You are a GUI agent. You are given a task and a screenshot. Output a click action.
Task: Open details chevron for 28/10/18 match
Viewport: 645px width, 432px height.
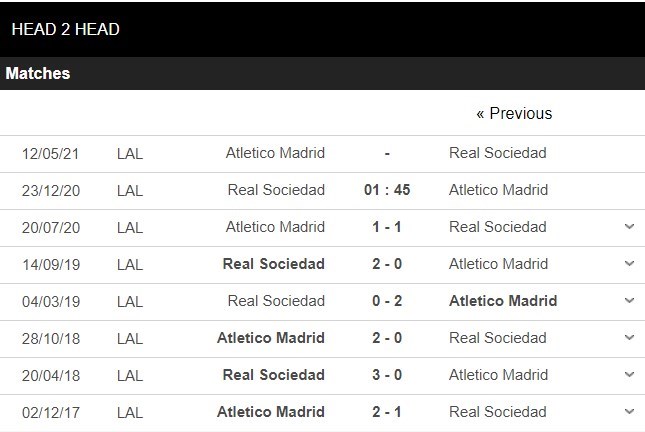click(x=629, y=338)
